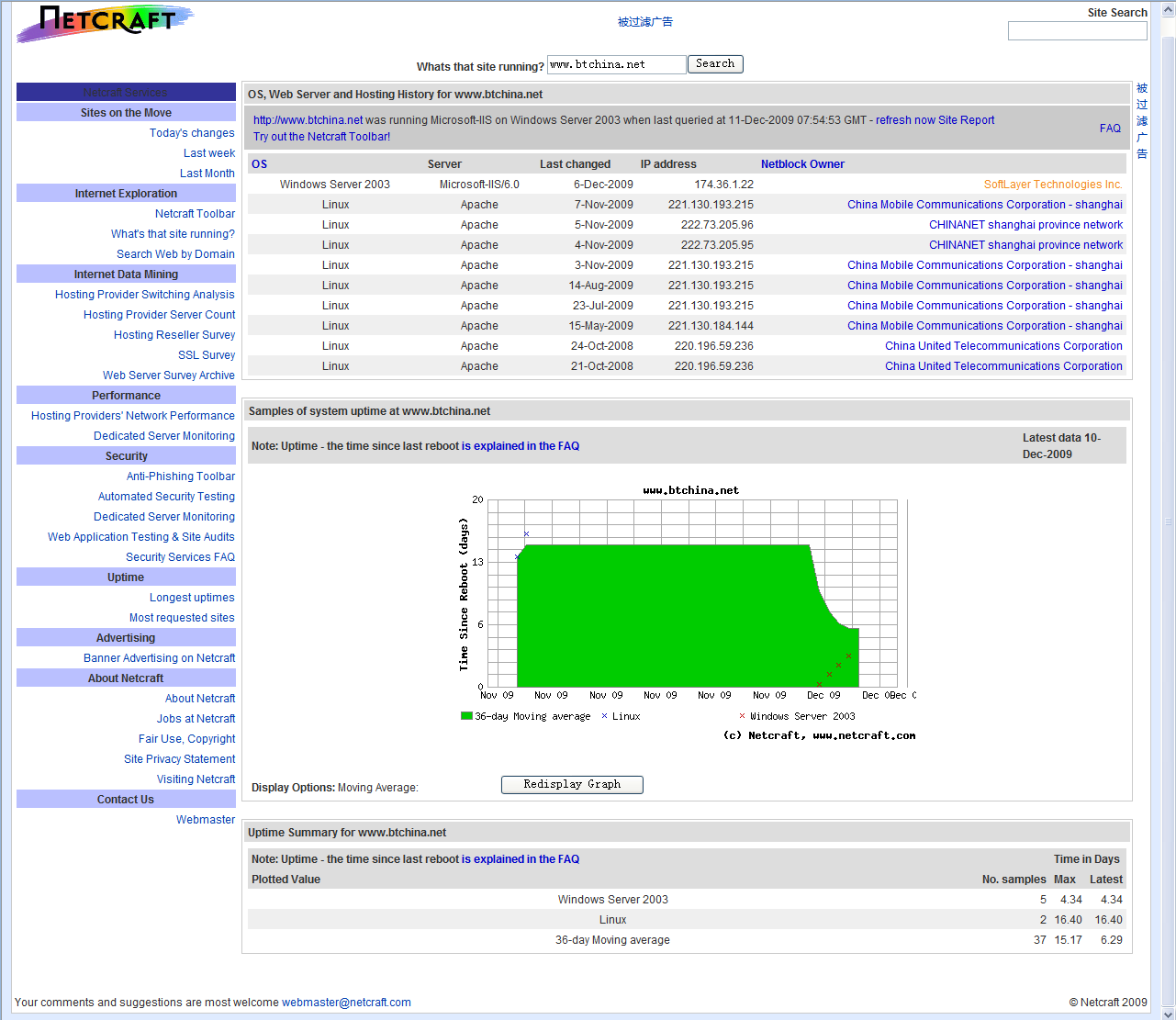Open Fair Use, Copyright link
Image resolution: width=1176 pixels, height=1020 pixels.
(x=186, y=739)
